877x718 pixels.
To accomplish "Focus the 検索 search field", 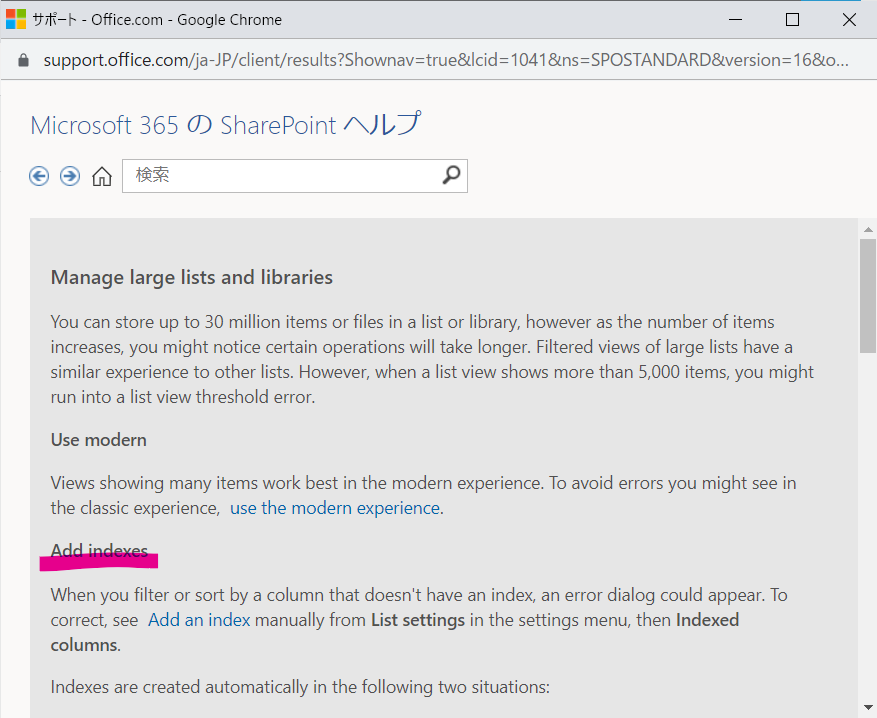I will [x=280, y=175].
